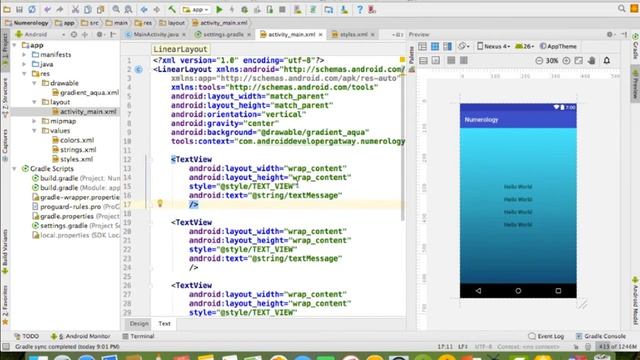Image resolution: width=640 pixels, height=360 pixels.
Task: Navigate Back with the left arrow icon
Action: (144, 9)
